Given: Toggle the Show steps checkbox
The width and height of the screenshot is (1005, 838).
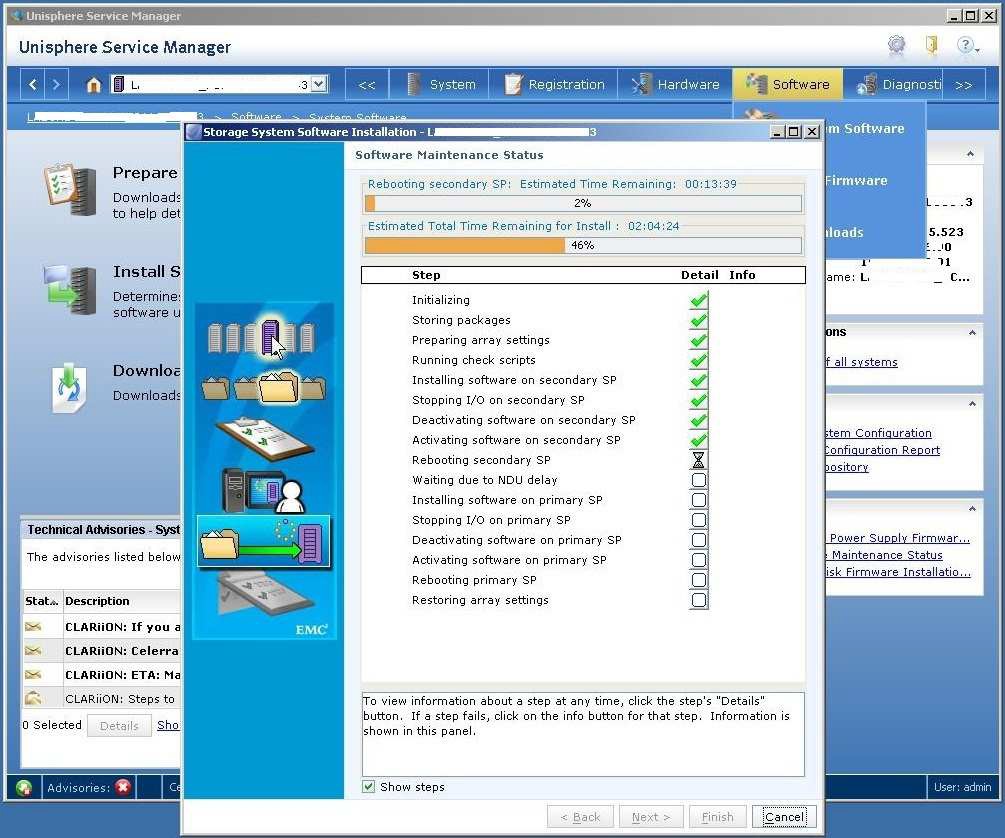Looking at the screenshot, I should point(369,787).
